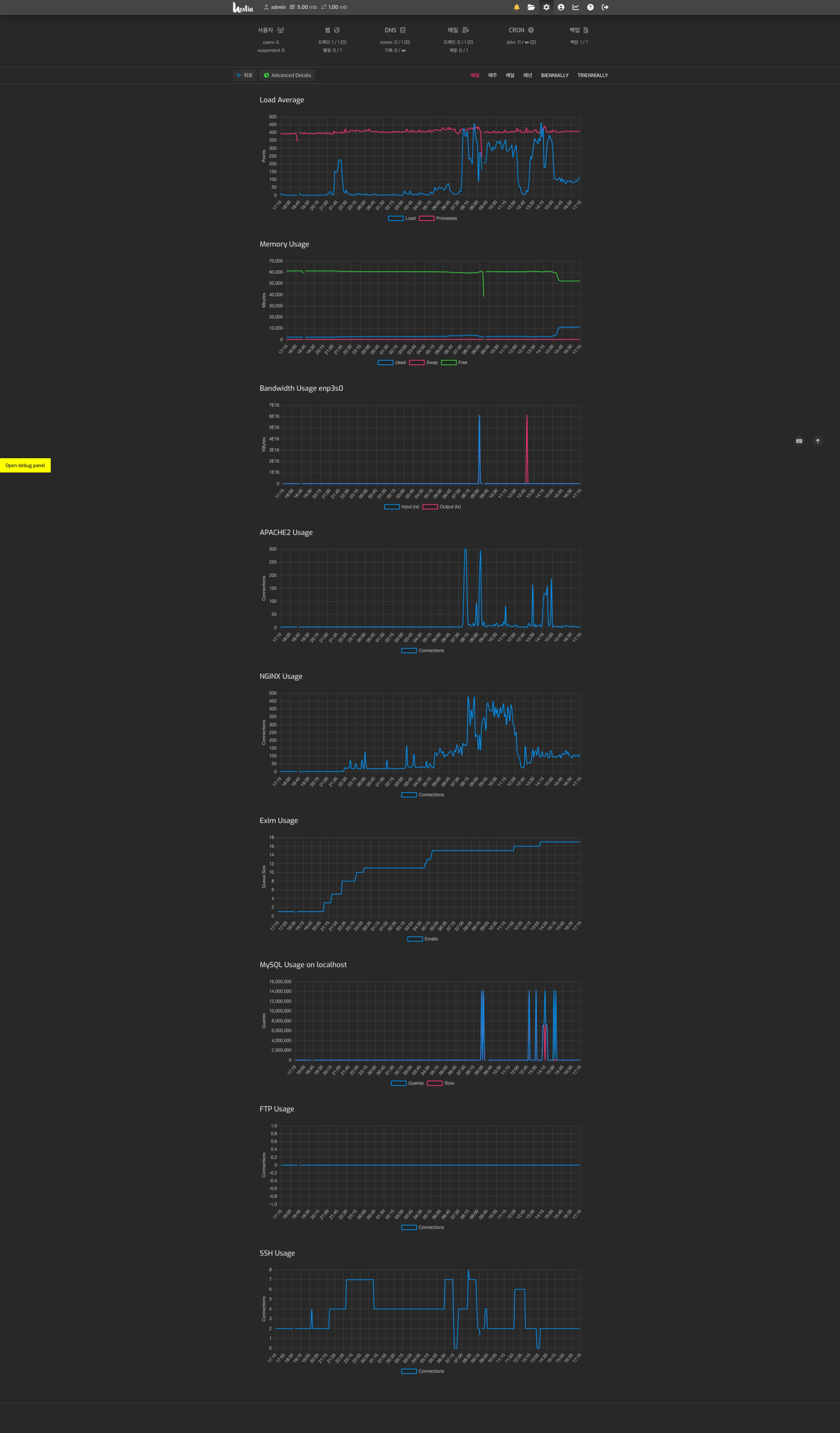Screen dimensions: 840x1433
Task: Open the help question mark icon
Action: (590, 7)
